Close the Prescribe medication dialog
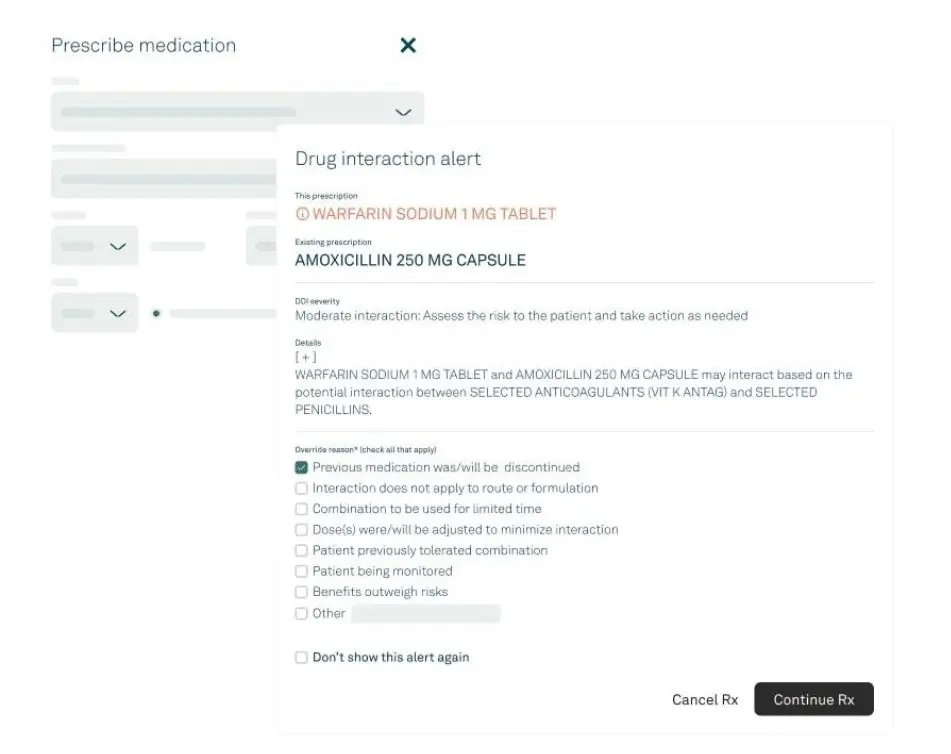The image size is (951, 754). 407,45
